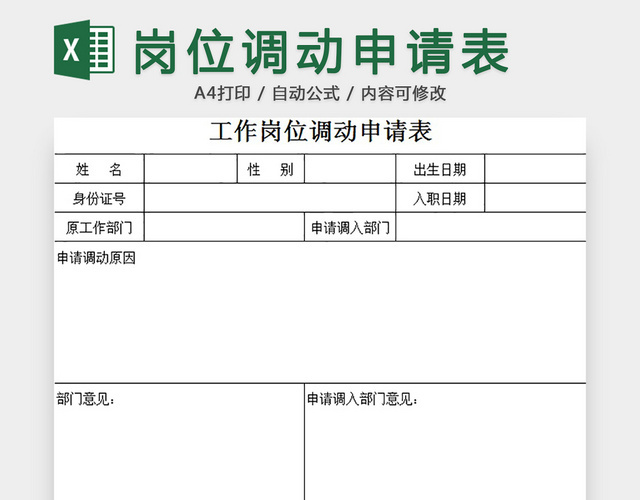Viewport: 640px width, 500px height.
Task: Click the empty field next to 入职日期
Action: coord(536,198)
